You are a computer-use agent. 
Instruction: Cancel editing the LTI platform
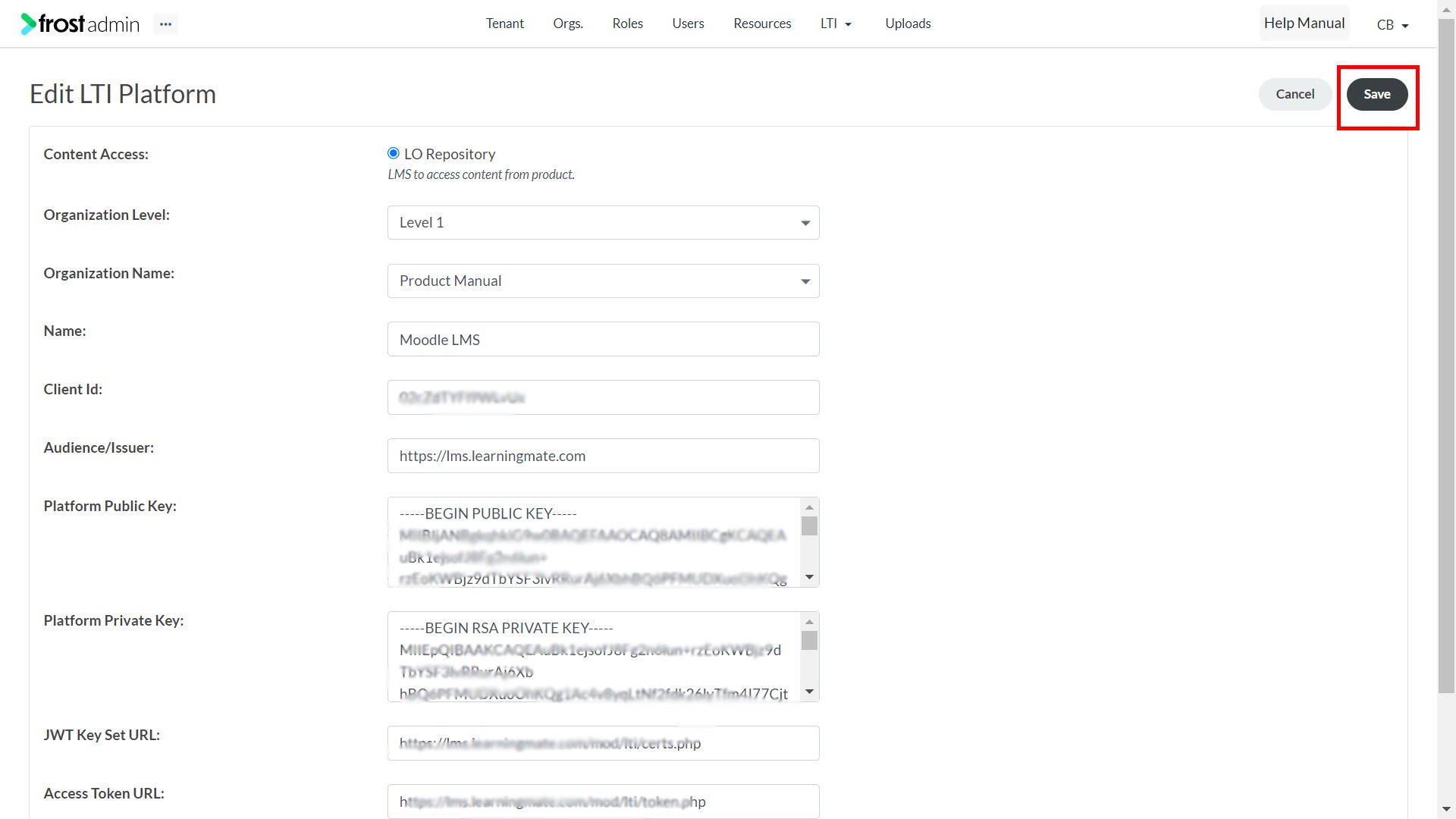click(x=1295, y=94)
